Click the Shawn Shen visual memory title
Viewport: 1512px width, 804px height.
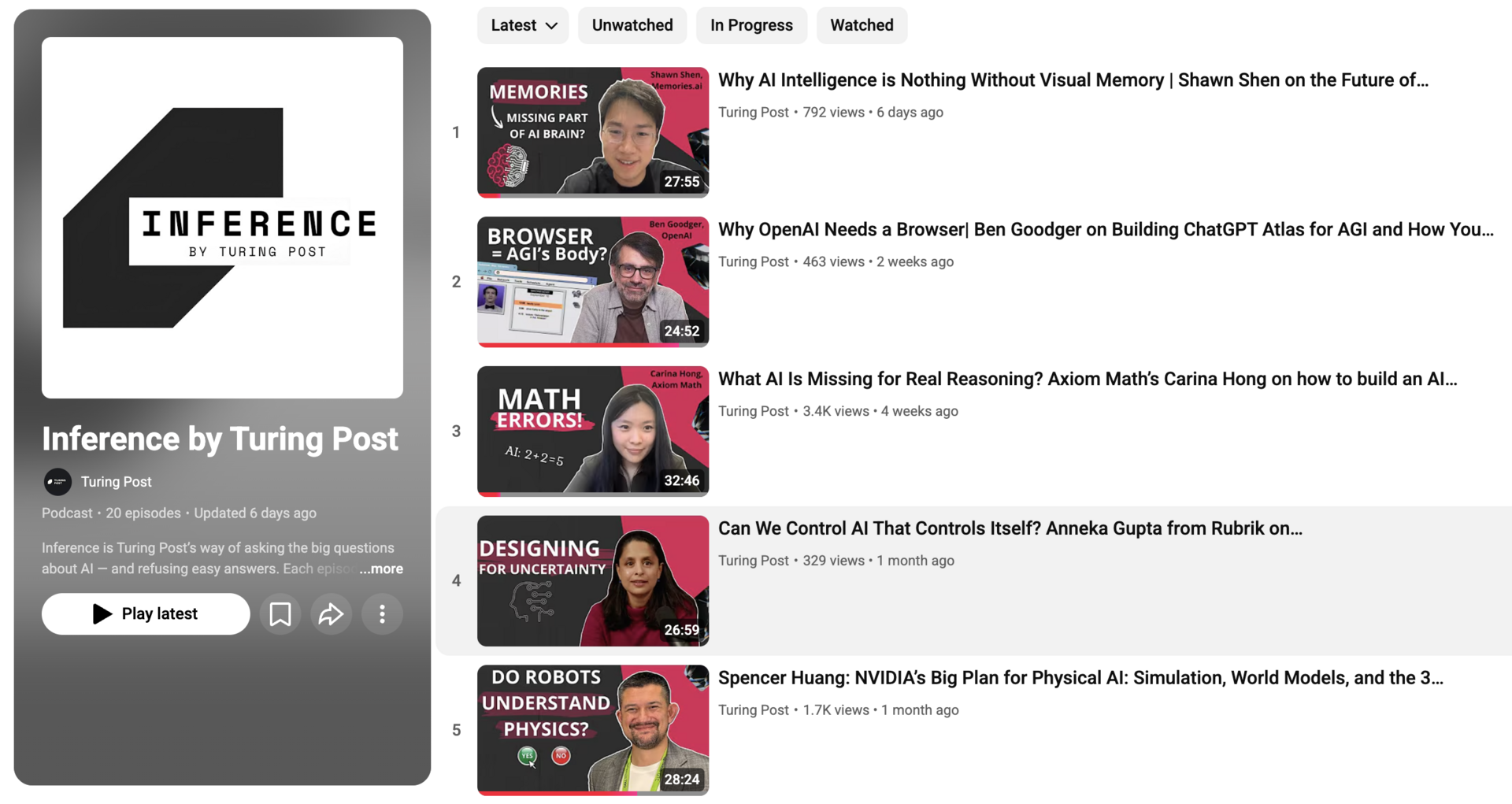[x=1073, y=80]
